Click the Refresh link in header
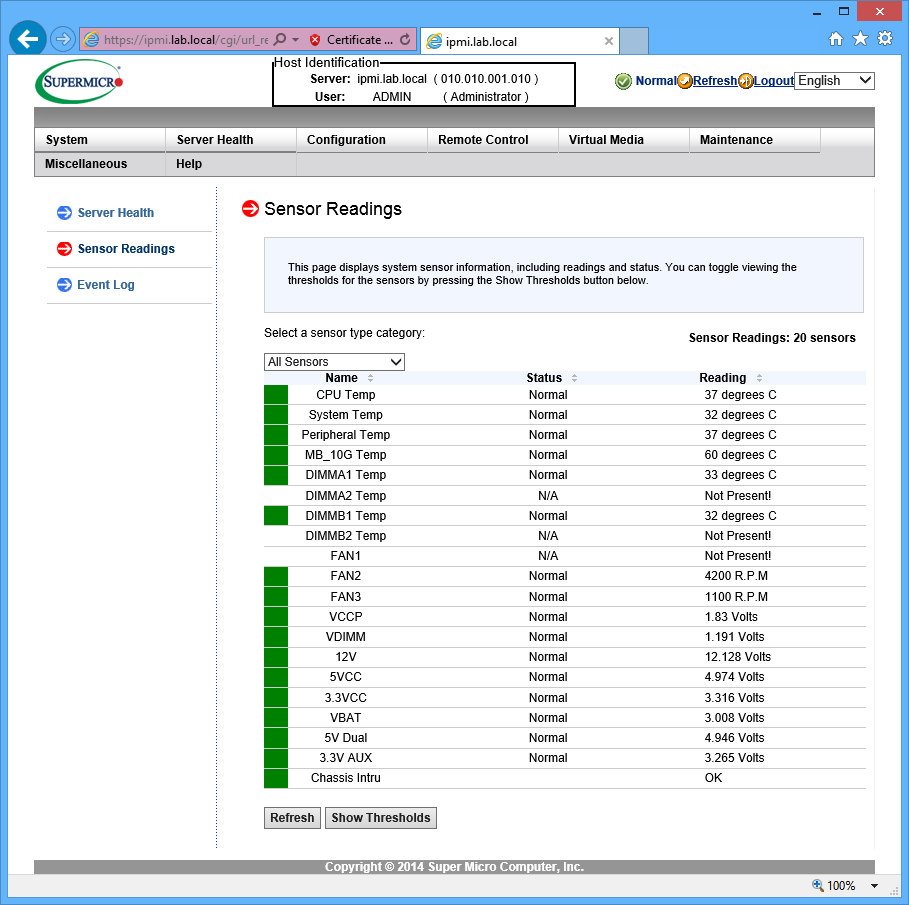Screen dimensions: 909x905 (715, 81)
